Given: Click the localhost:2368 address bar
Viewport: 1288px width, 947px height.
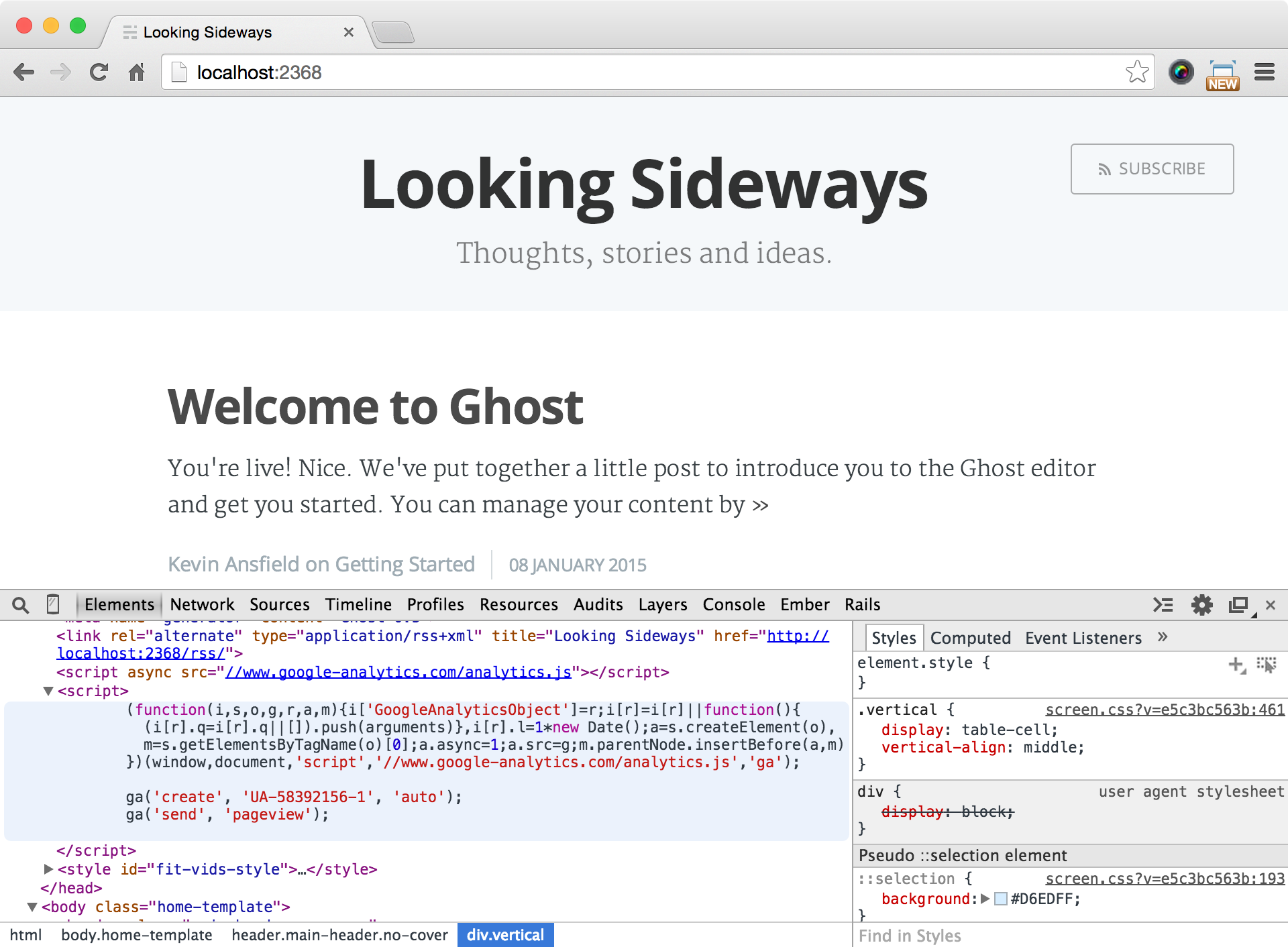Looking at the screenshot, I should pyautogui.click(x=657, y=72).
